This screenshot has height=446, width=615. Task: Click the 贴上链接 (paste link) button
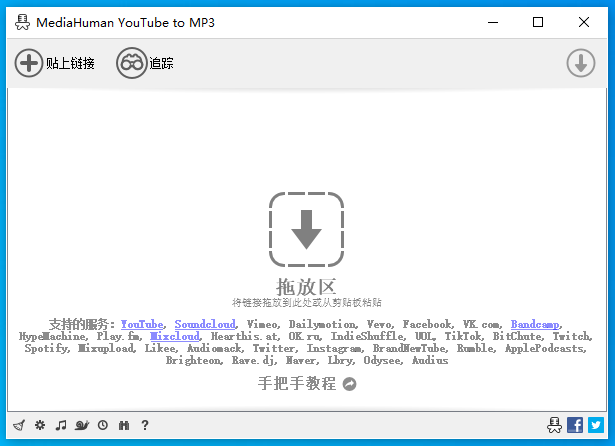pos(55,63)
